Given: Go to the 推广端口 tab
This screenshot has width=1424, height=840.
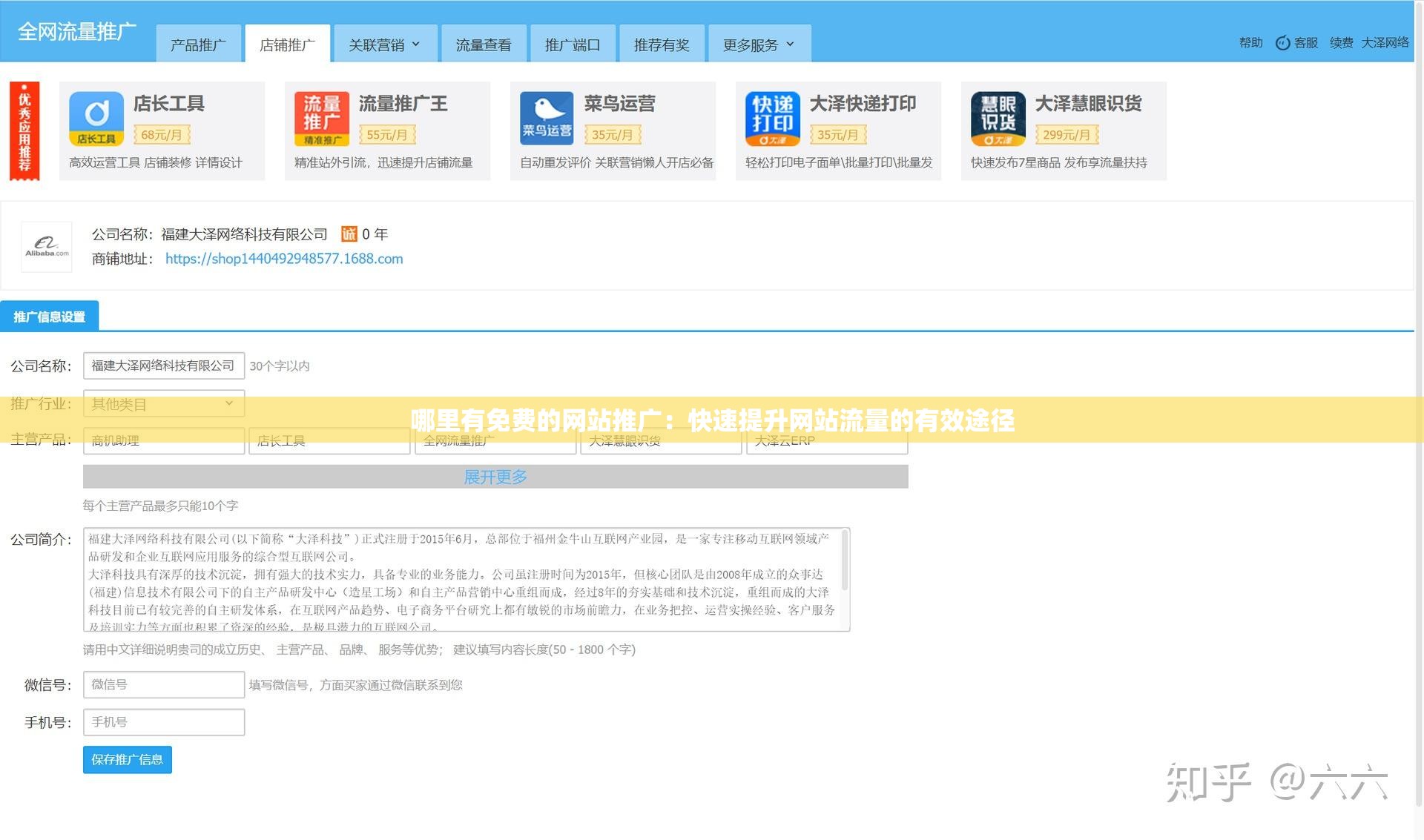Looking at the screenshot, I should (x=573, y=44).
